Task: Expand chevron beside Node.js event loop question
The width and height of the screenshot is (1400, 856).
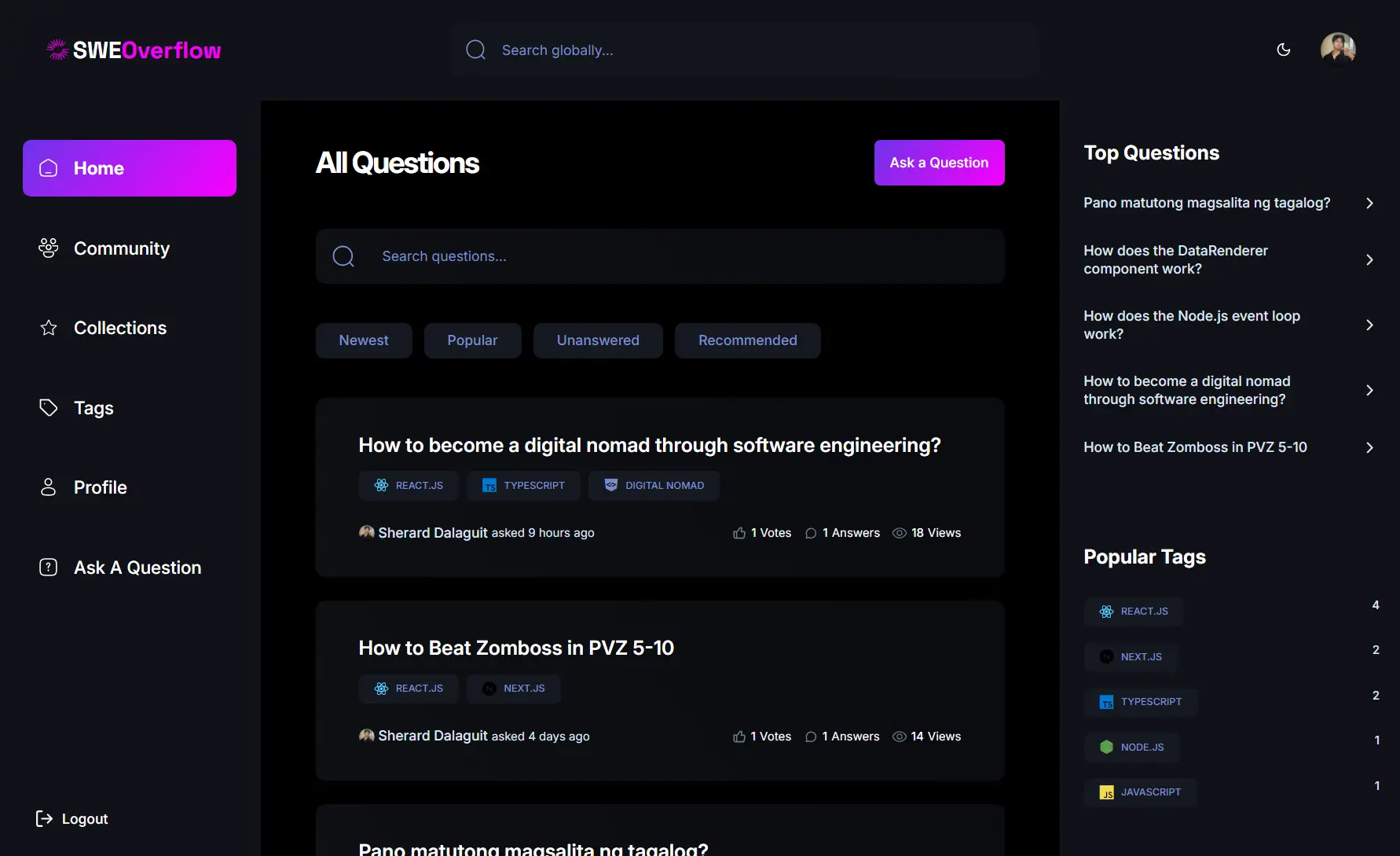Action: (1369, 325)
